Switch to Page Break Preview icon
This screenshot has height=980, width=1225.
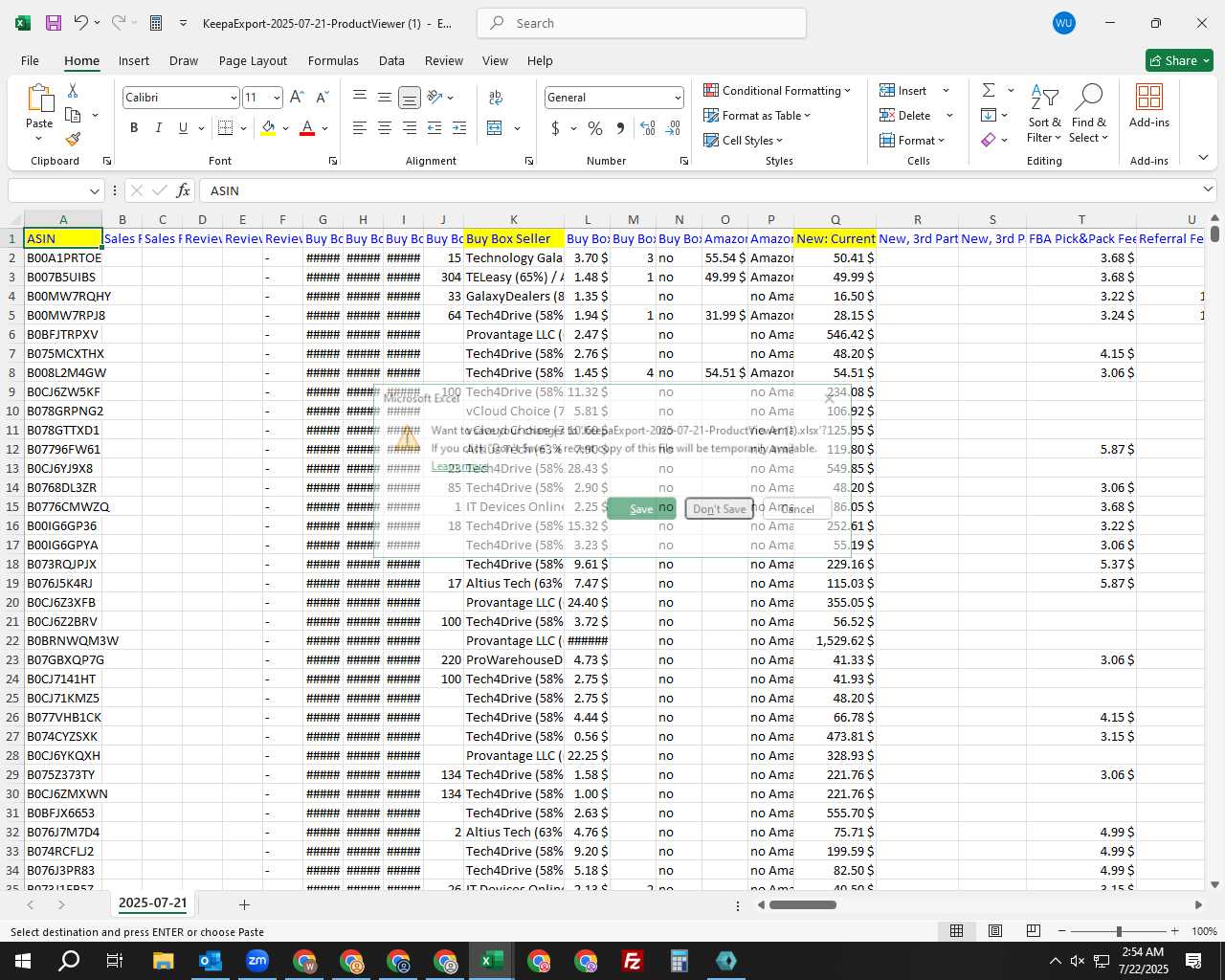tap(1034, 931)
